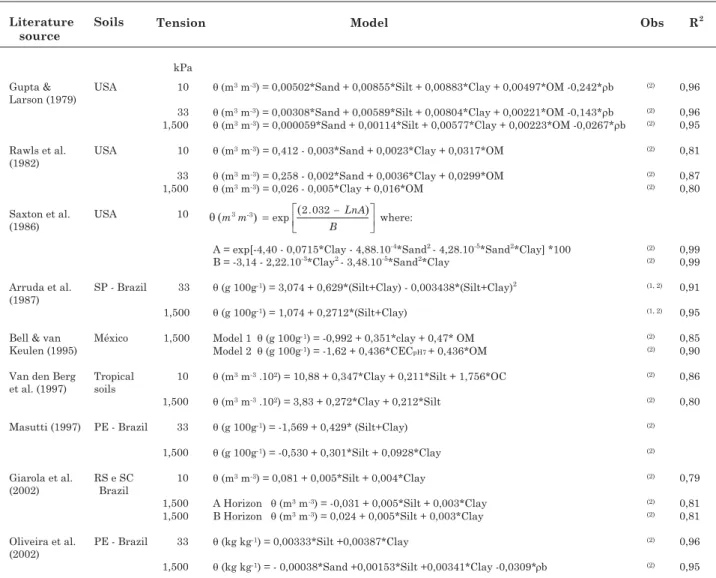The image size is (716, 578).
Task: Select 'Masutti (1997)' source cell
Action: tap(45, 427)
